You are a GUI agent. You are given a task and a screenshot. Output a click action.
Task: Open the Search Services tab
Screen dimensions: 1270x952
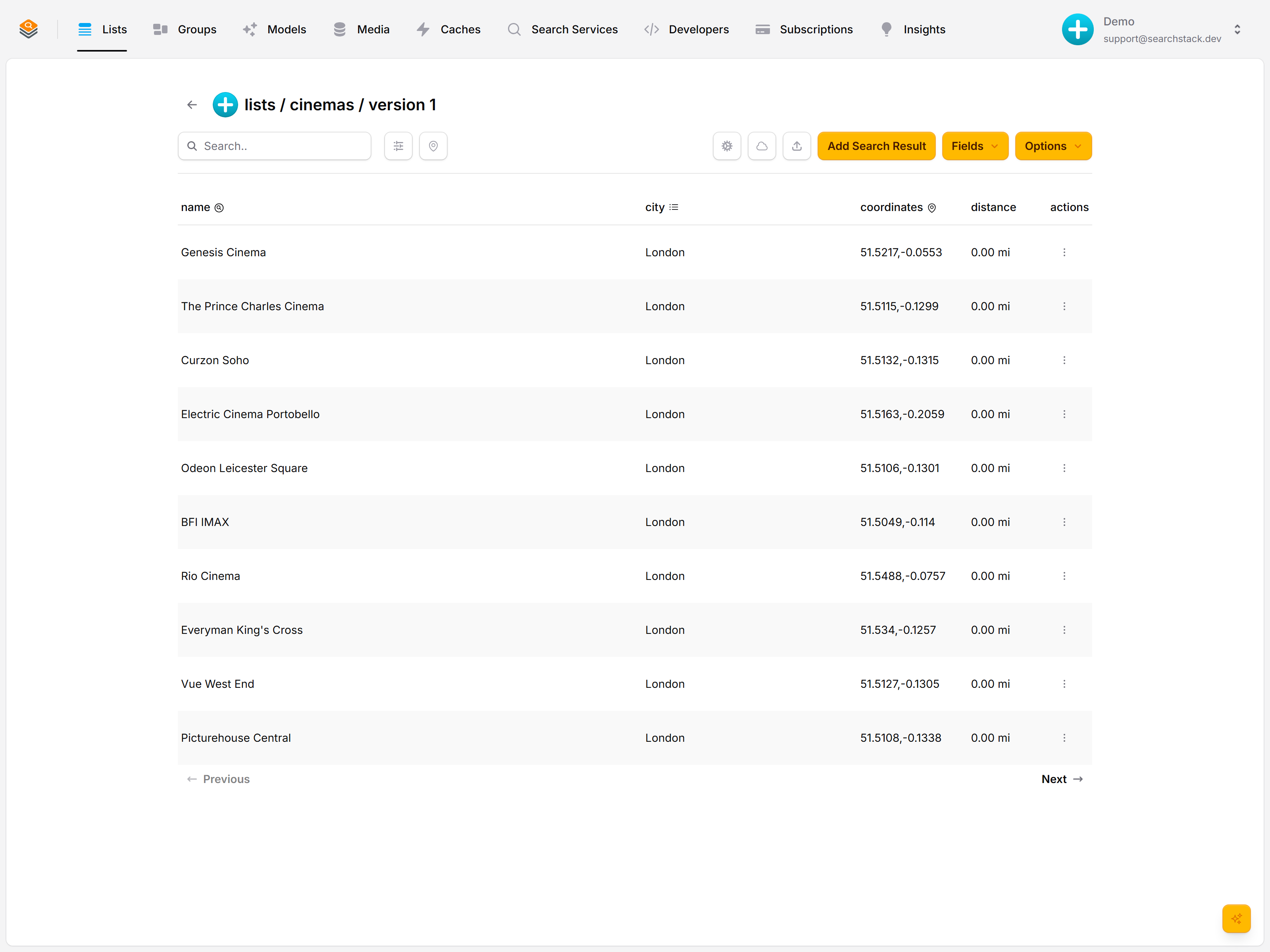pos(563,29)
